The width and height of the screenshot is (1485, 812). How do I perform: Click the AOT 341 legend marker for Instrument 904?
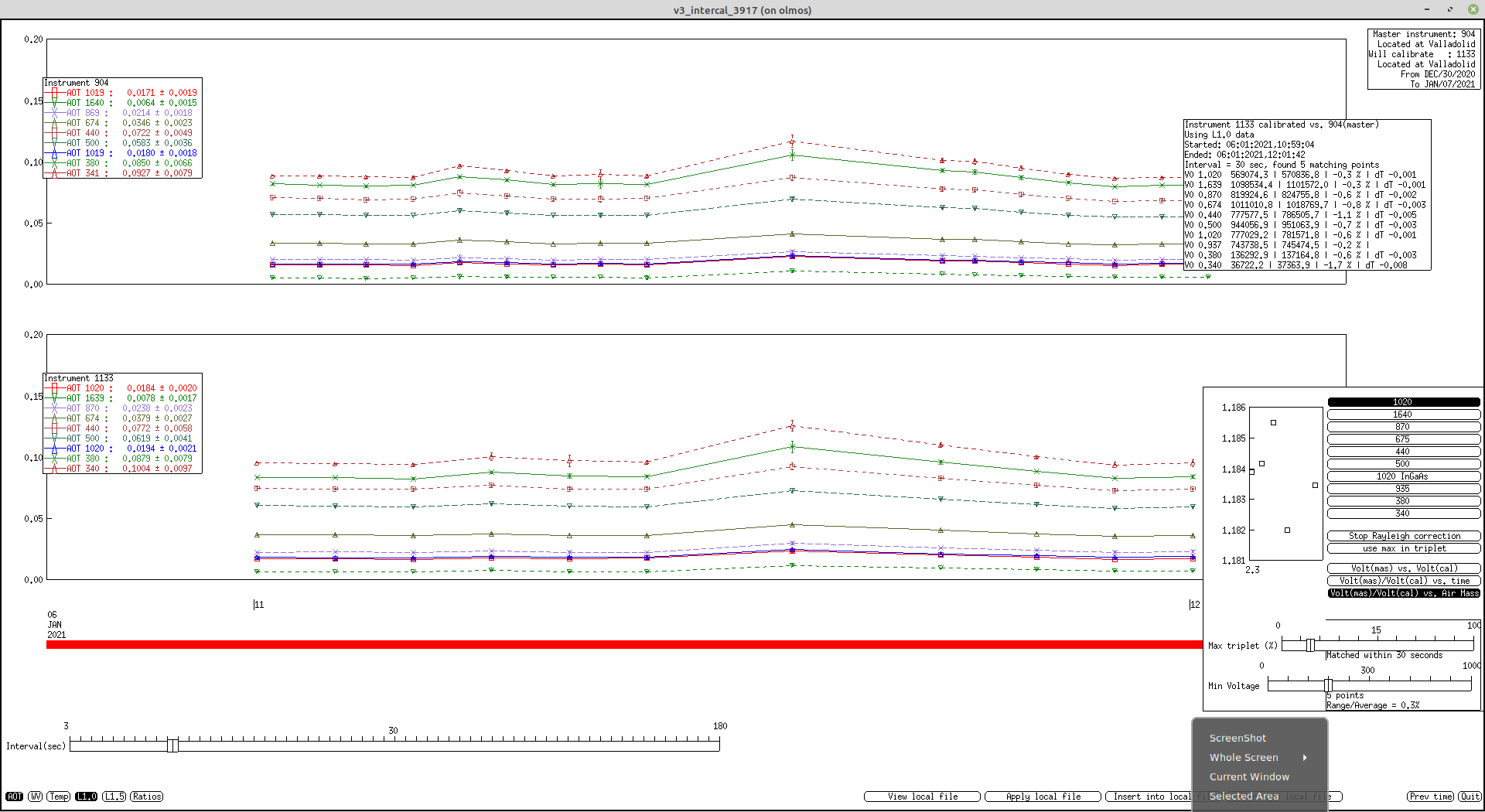pyautogui.click(x=54, y=173)
